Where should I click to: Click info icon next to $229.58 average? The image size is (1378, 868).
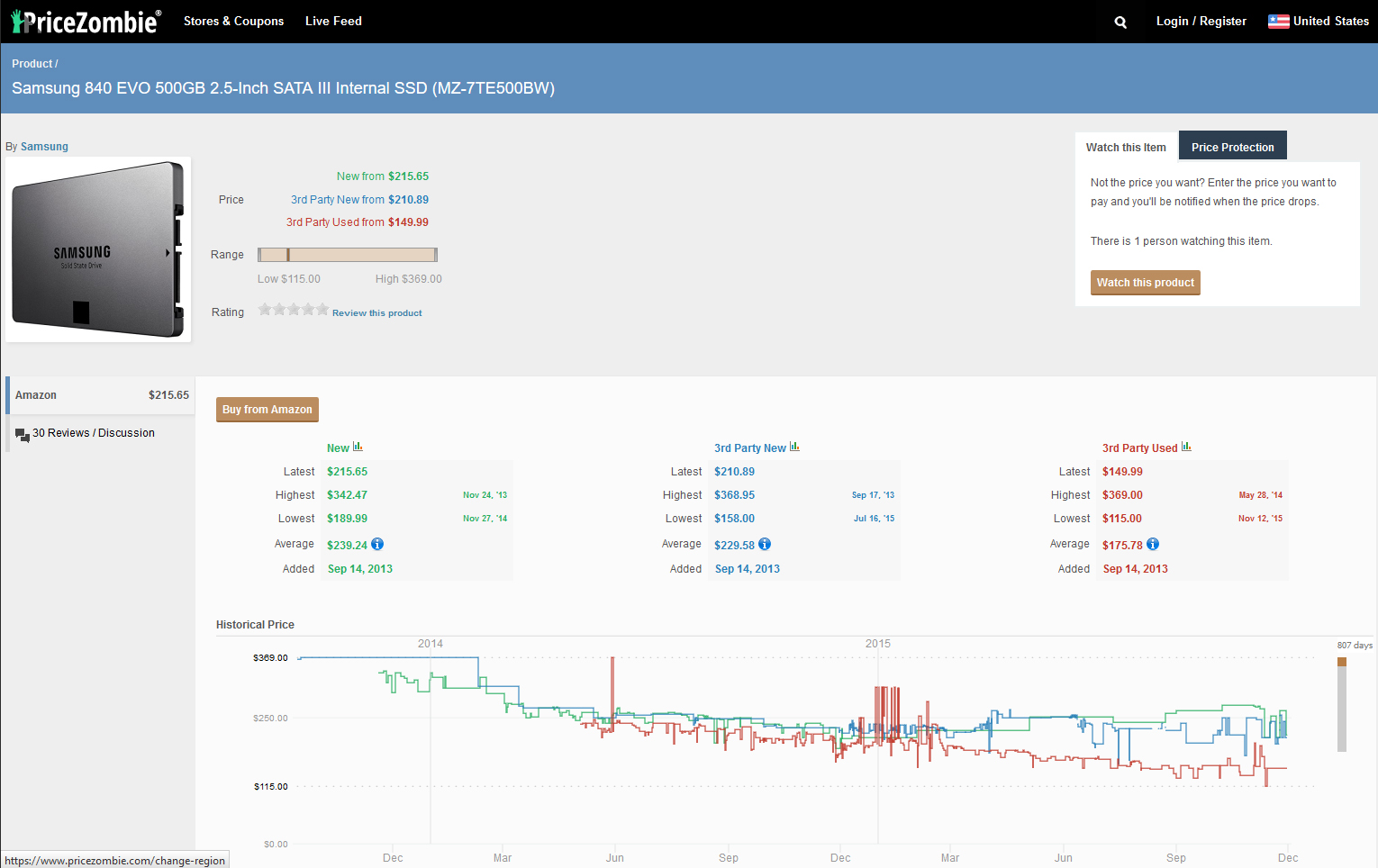(x=765, y=544)
